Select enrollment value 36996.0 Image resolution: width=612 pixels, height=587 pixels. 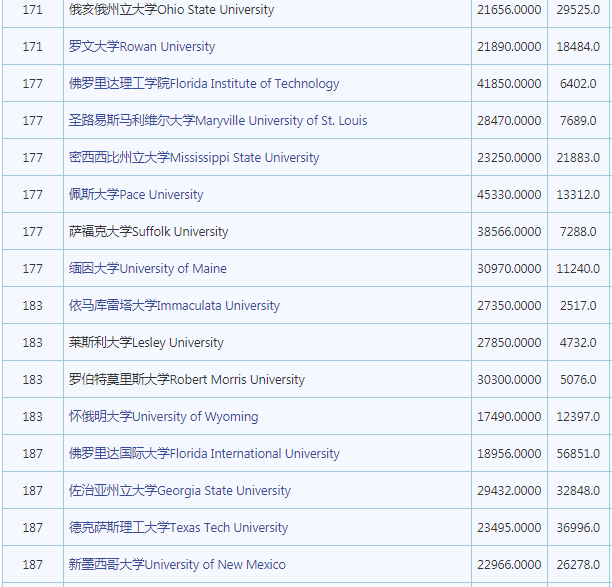578,528
